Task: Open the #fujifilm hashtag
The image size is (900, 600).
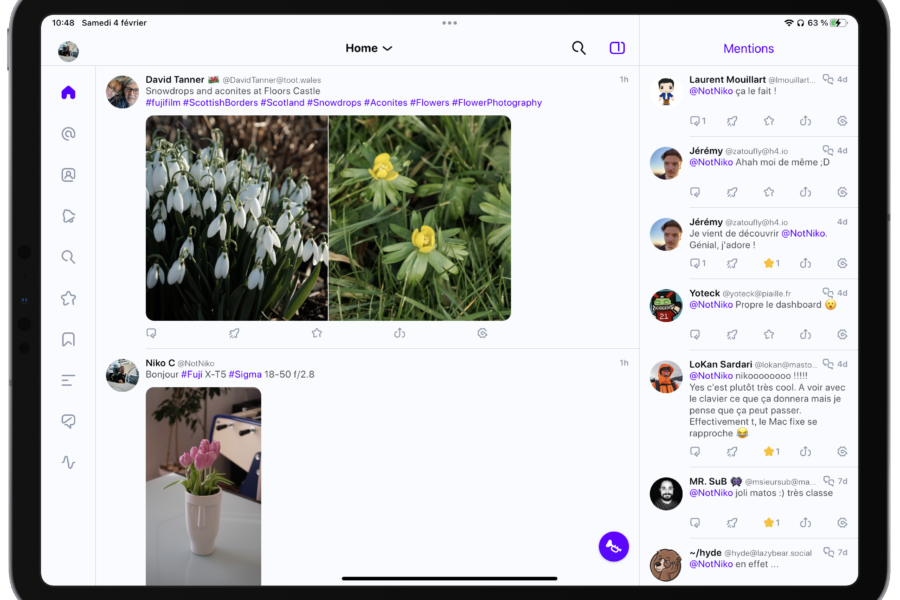Action: click(x=163, y=103)
